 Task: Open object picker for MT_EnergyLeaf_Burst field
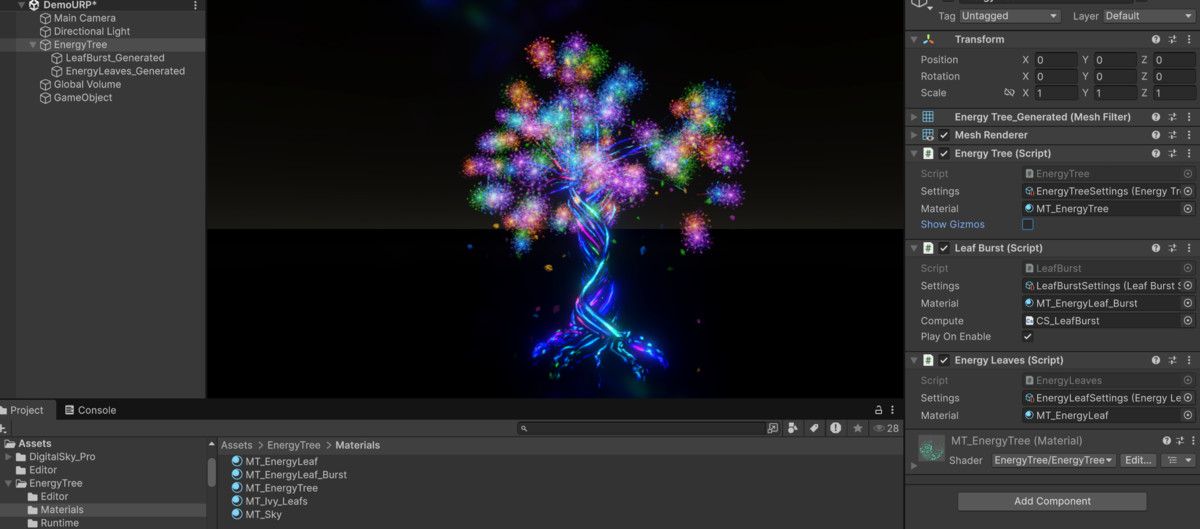[1188, 303]
